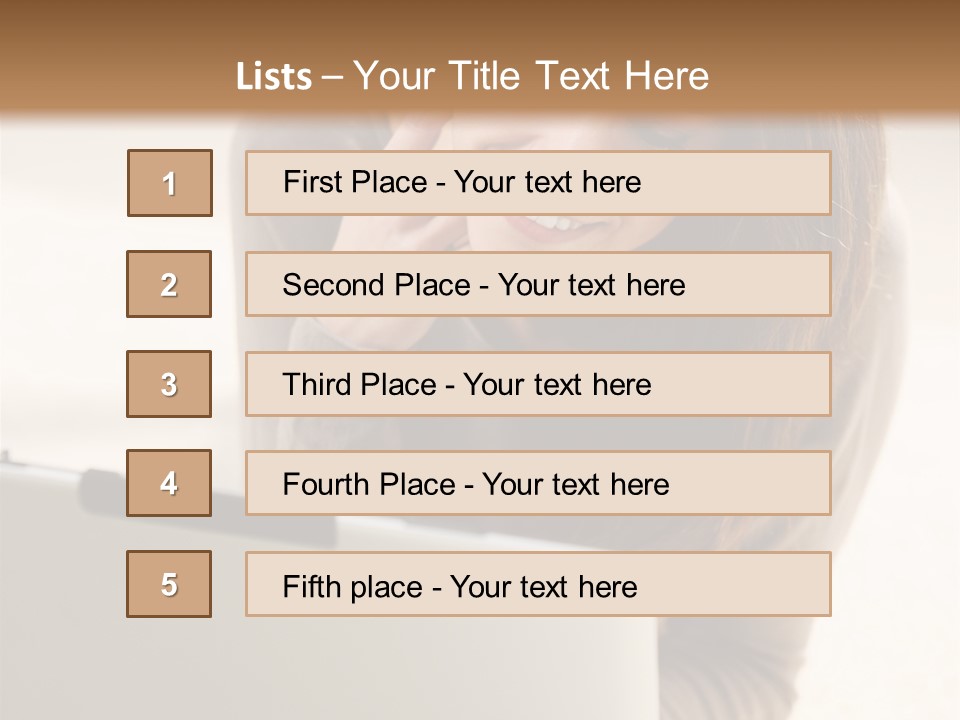The image size is (960, 720).
Task: Click the number 3 list marker
Action: tap(169, 384)
